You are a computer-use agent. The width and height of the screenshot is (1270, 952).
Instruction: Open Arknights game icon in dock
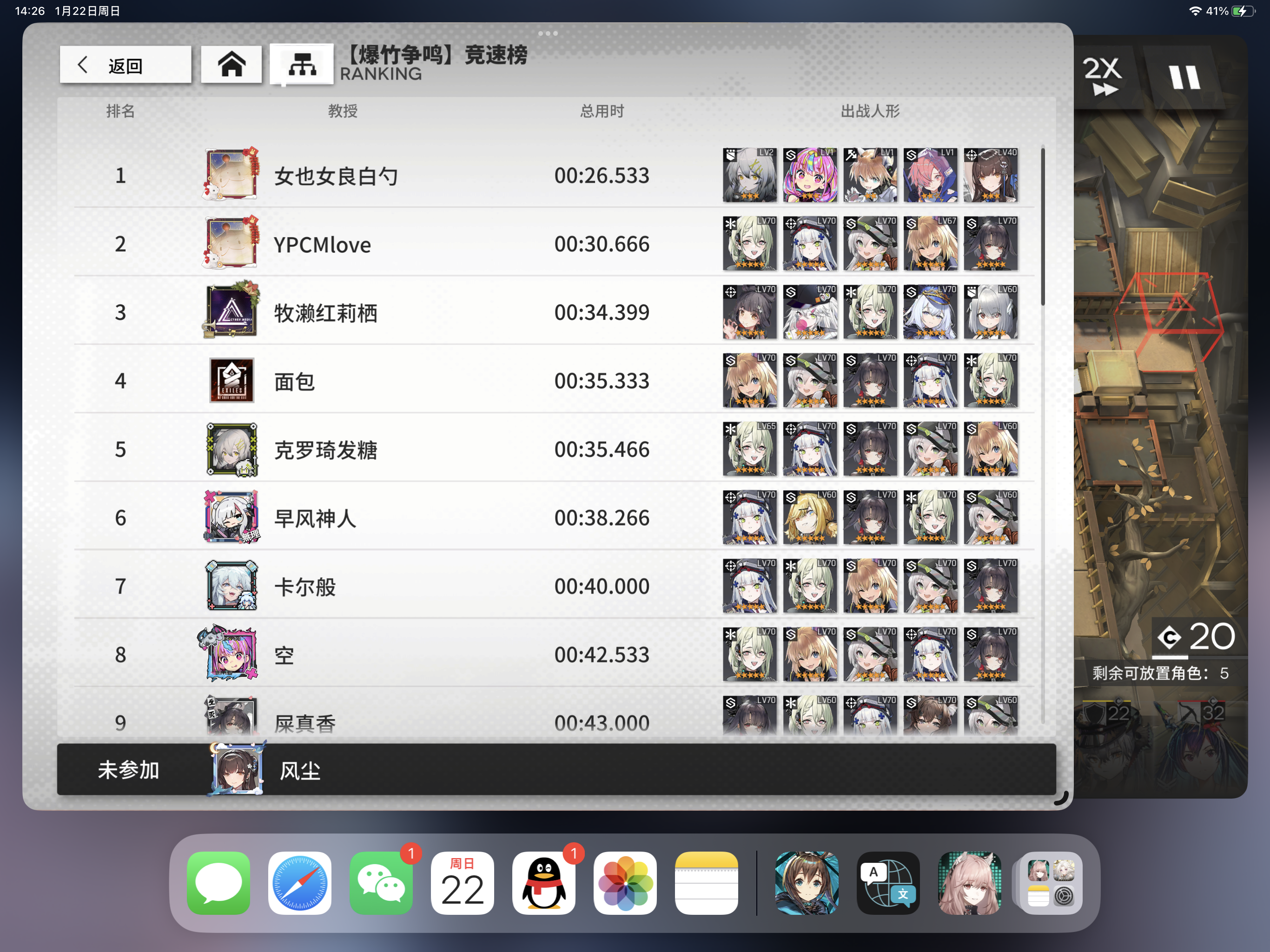tap(807, 883)
